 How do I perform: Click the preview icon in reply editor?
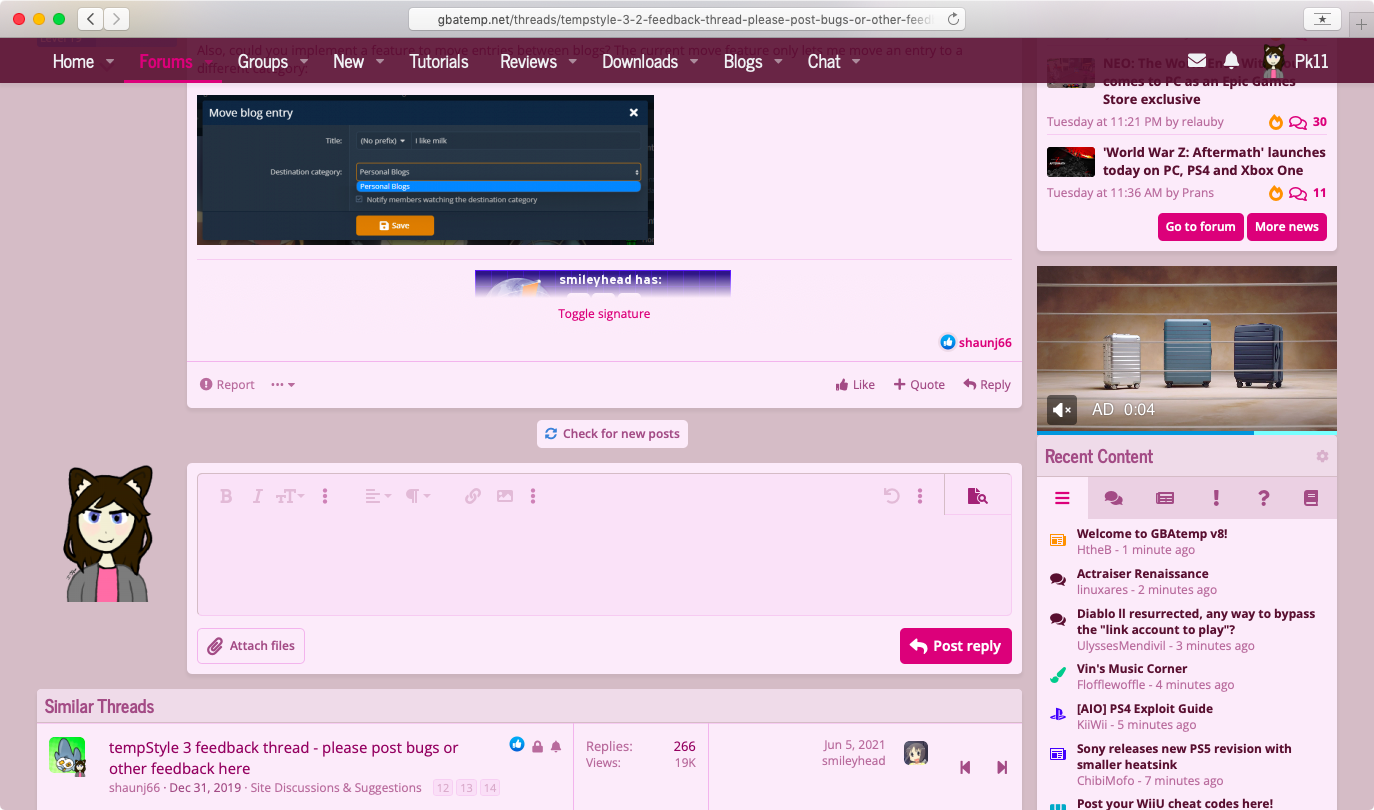pos(977,496)
